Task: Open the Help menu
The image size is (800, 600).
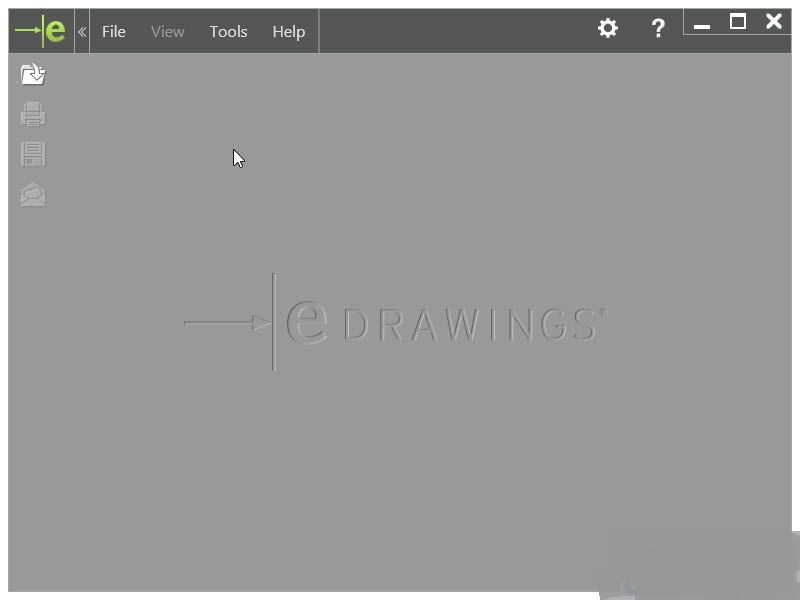Action: [288, 32]
